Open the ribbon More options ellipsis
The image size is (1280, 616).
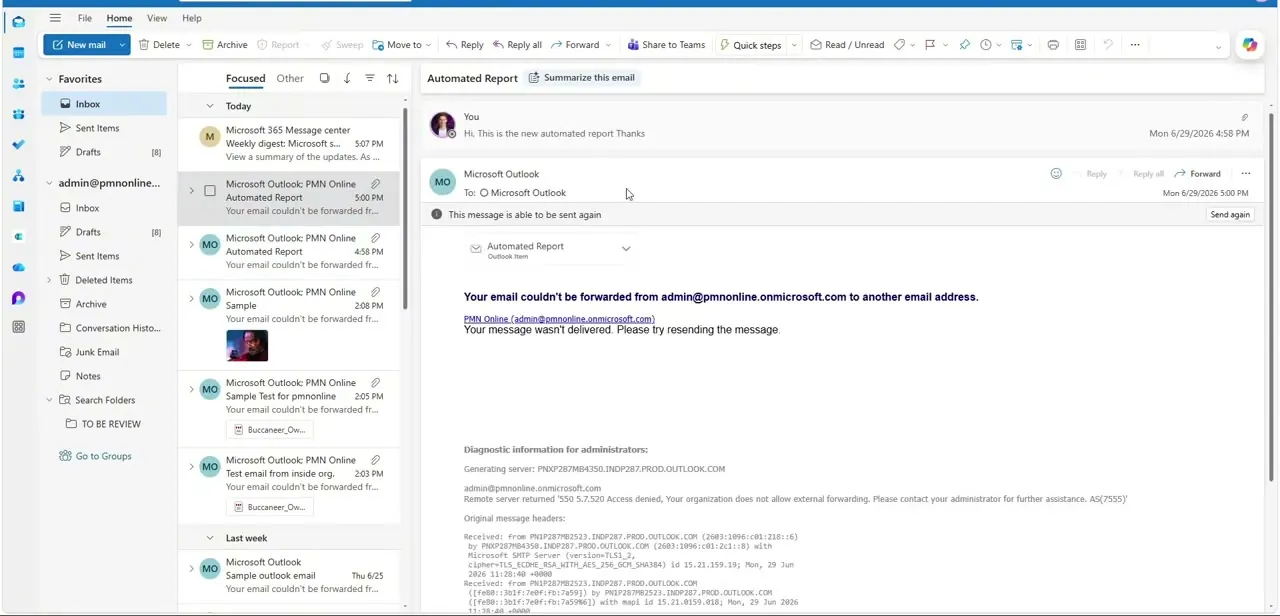click(1134, 45)
